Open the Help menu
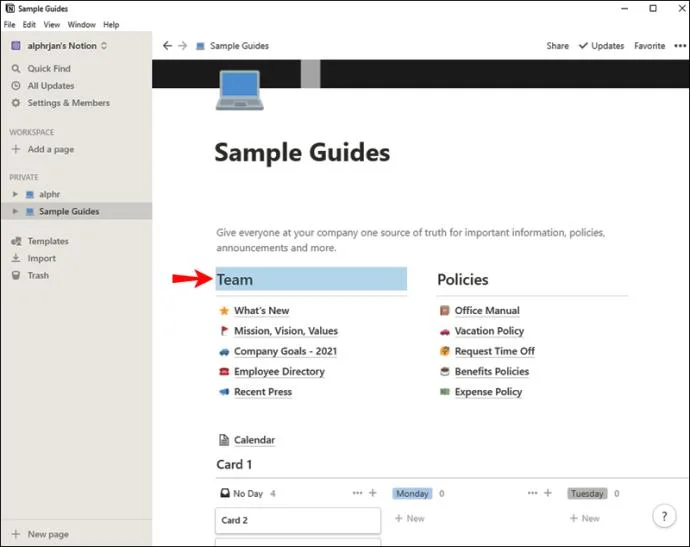 (x=111, y=25)
